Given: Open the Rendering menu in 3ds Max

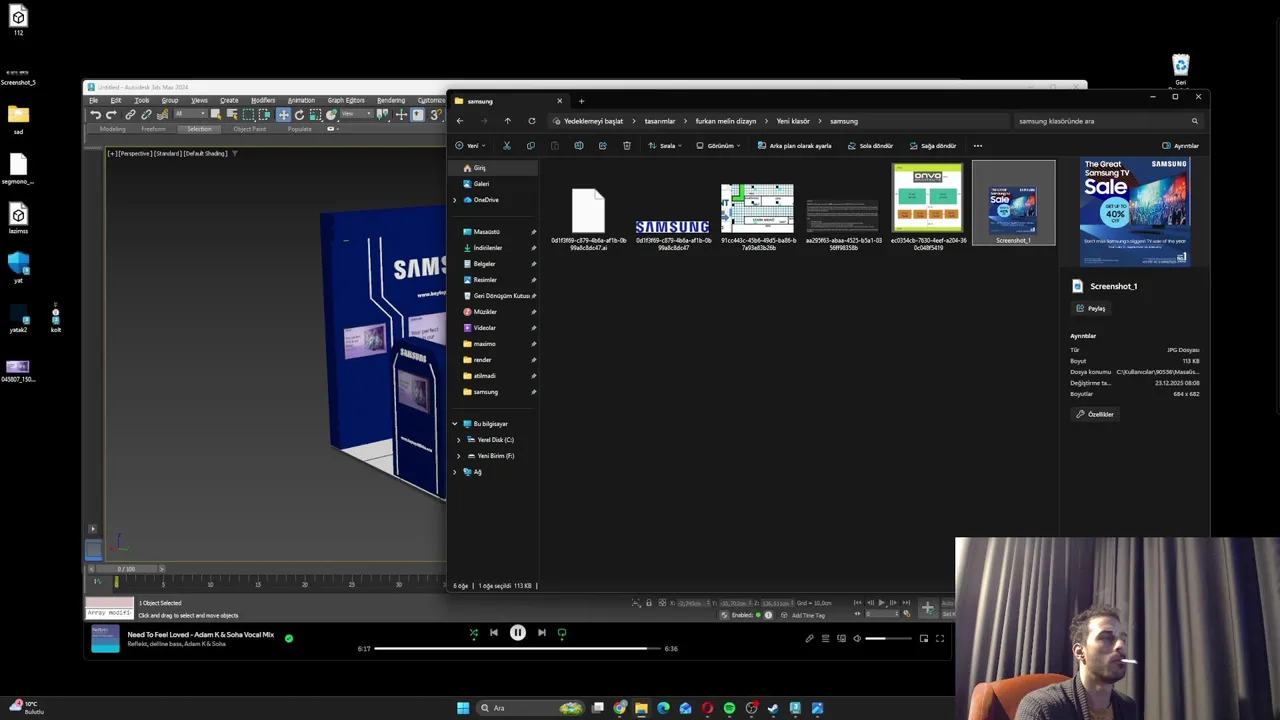Looking at the screenshot, I should [x=391, y=100].
